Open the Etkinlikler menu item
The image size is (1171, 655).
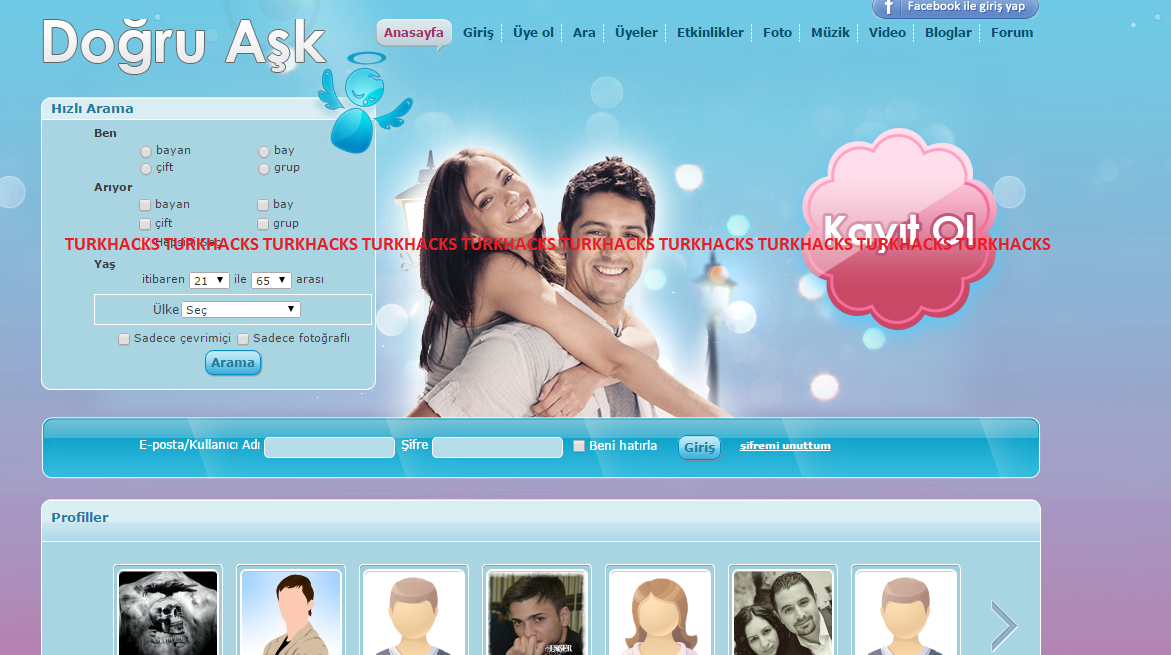[x=710, y=33]
